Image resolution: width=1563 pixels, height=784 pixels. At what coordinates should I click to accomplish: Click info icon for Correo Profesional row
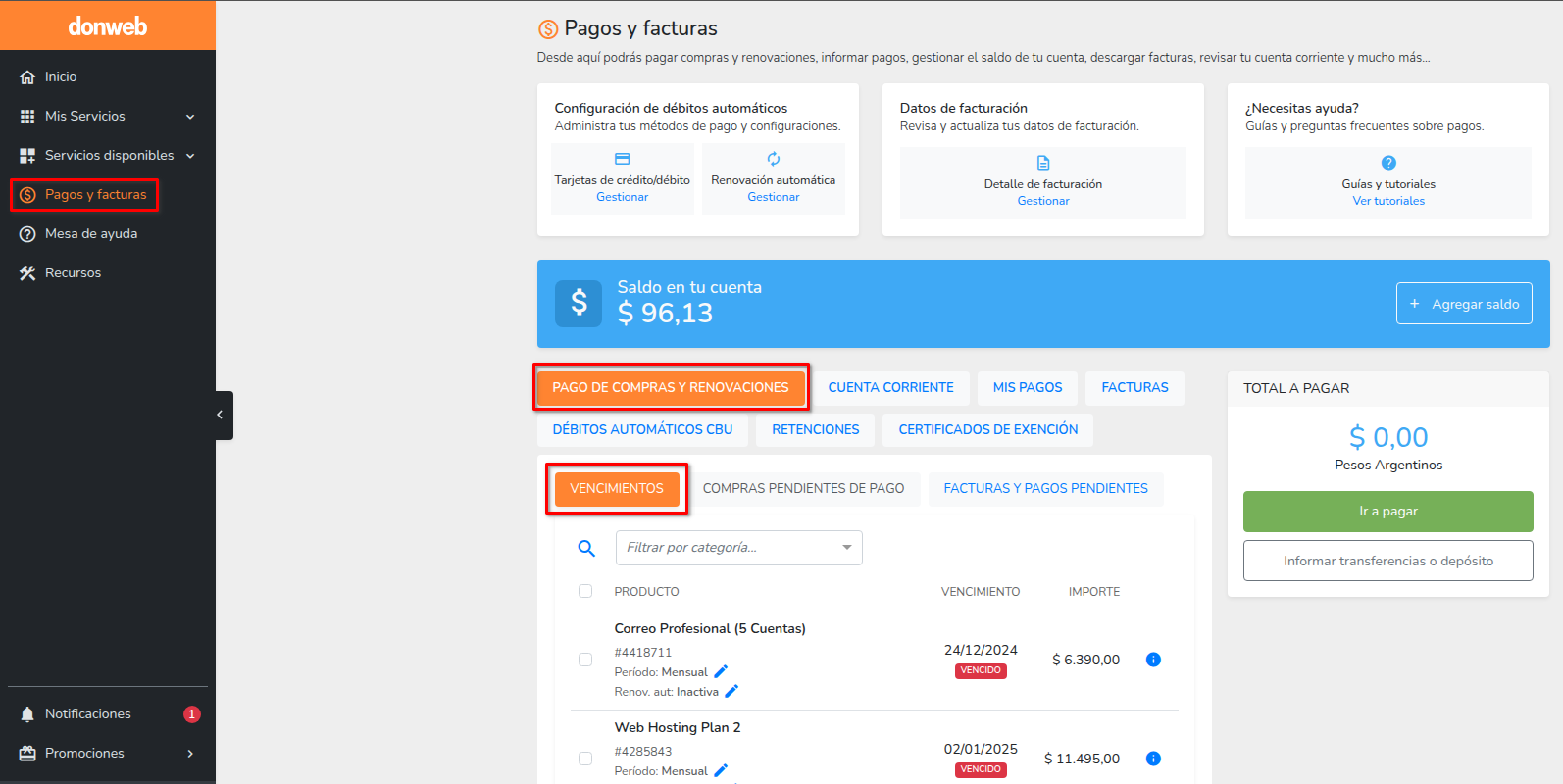tap(1153, 660)
